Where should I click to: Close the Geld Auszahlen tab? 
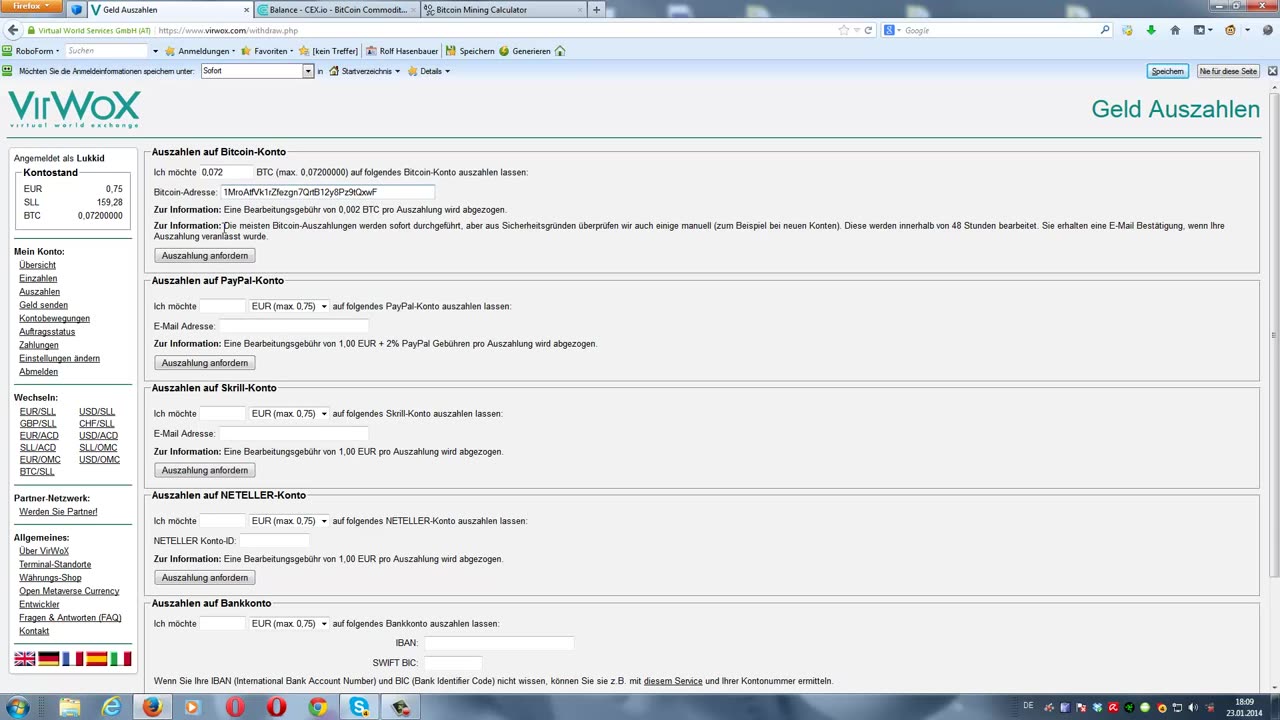click(246, 10)
